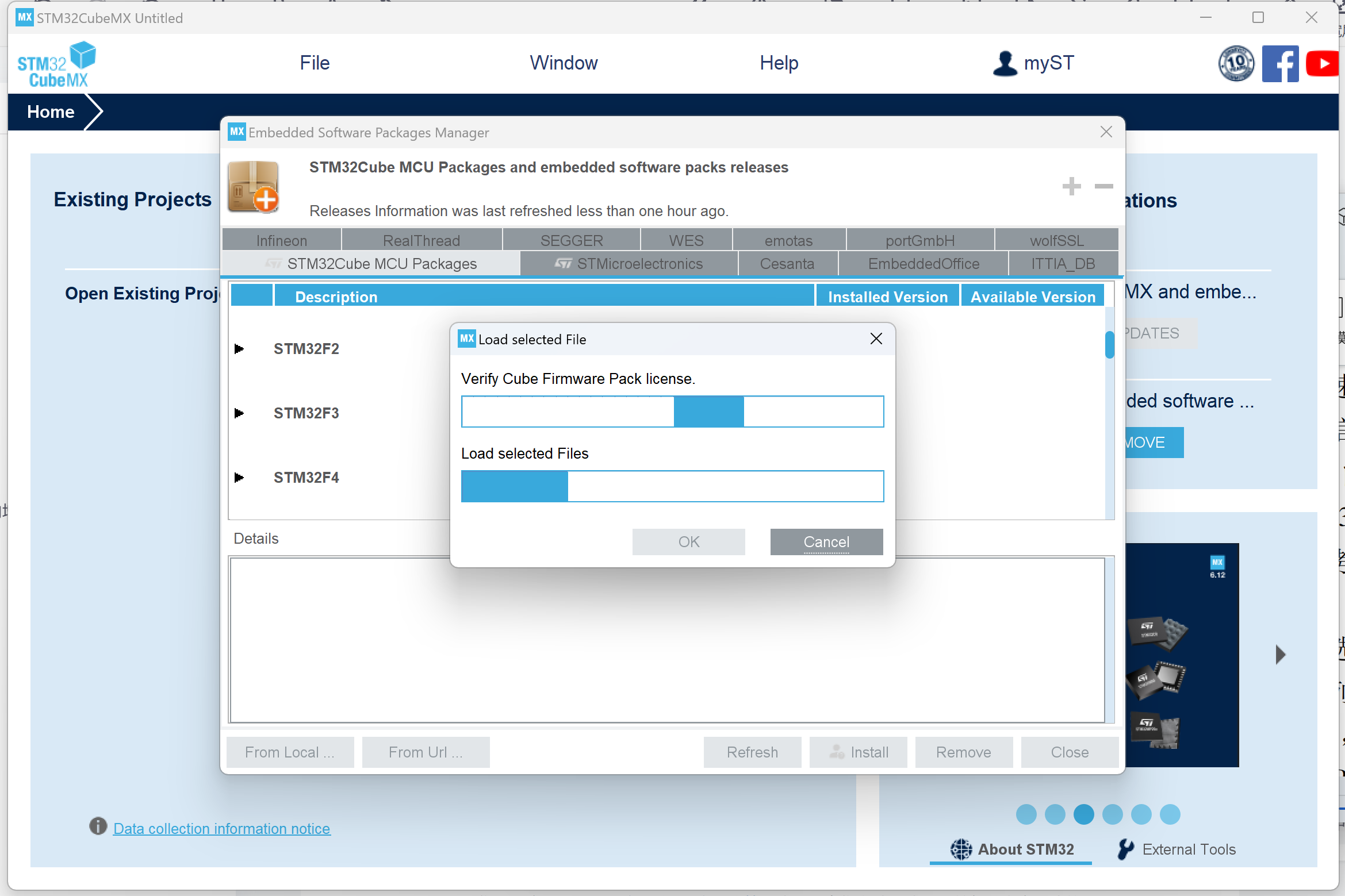
Task: Expand the STM32F4 package row
Action: coord(239,478)
